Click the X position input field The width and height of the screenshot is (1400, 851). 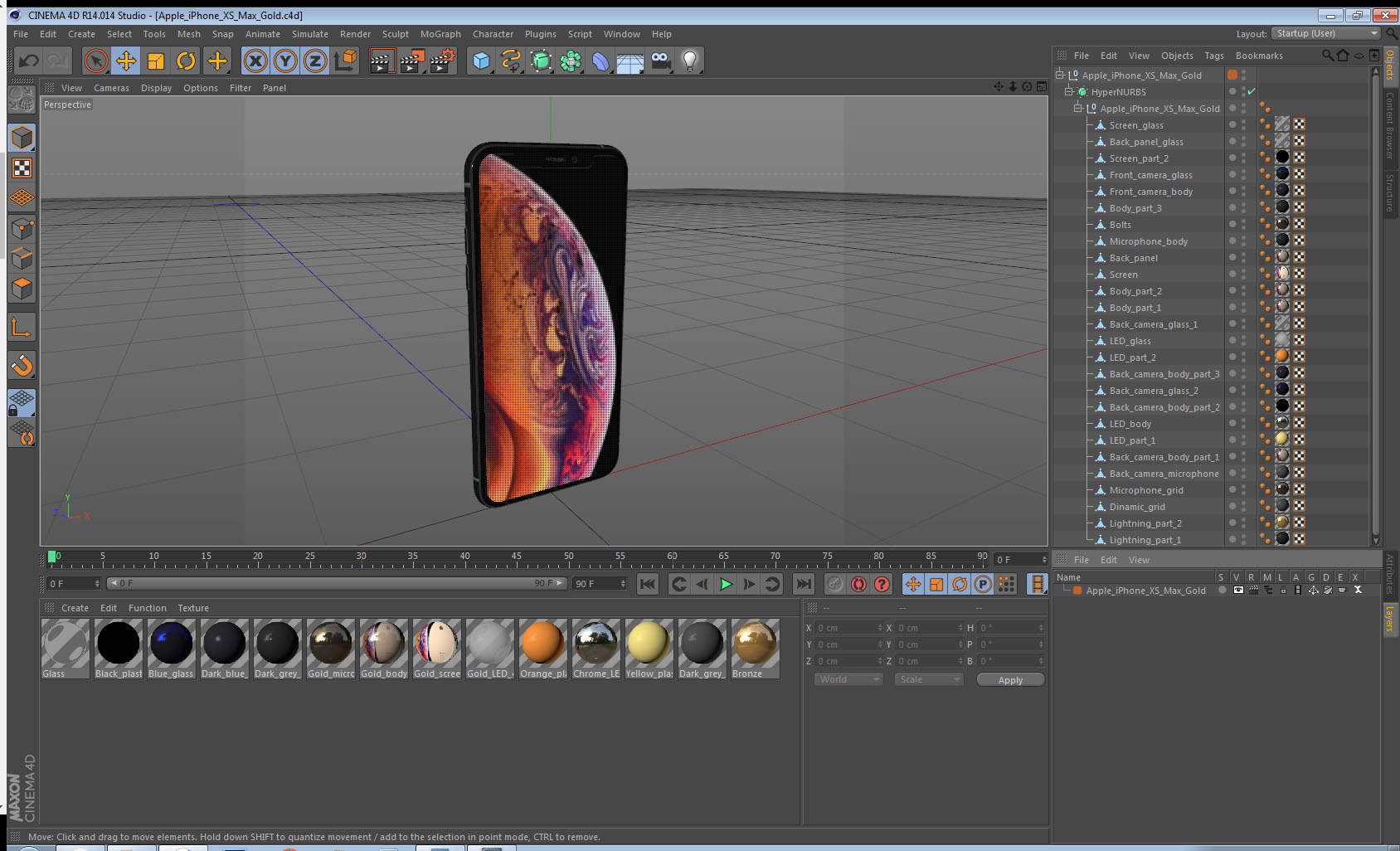[x=850, y=628]
